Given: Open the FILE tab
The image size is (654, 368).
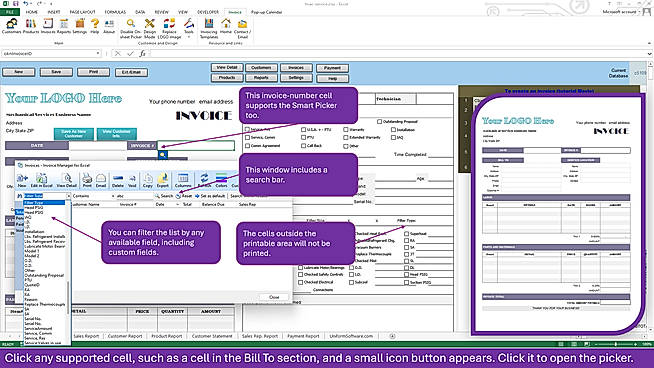Looking at the screenshot, I should click(x=10, y=12).
